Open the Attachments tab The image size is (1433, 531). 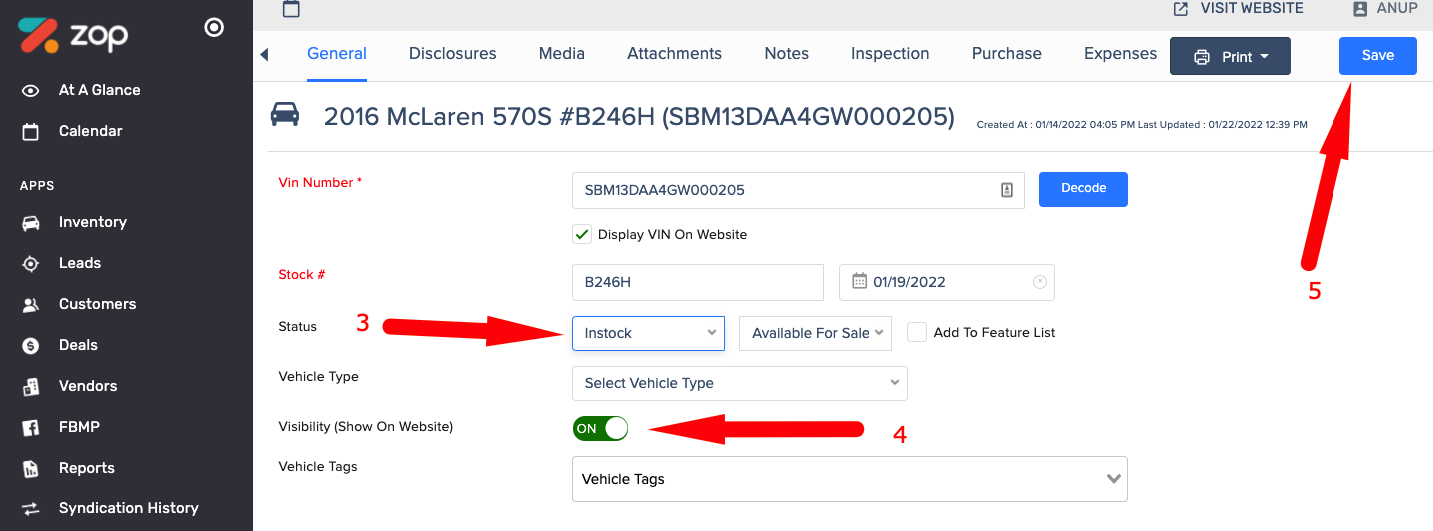coord(675,54)
